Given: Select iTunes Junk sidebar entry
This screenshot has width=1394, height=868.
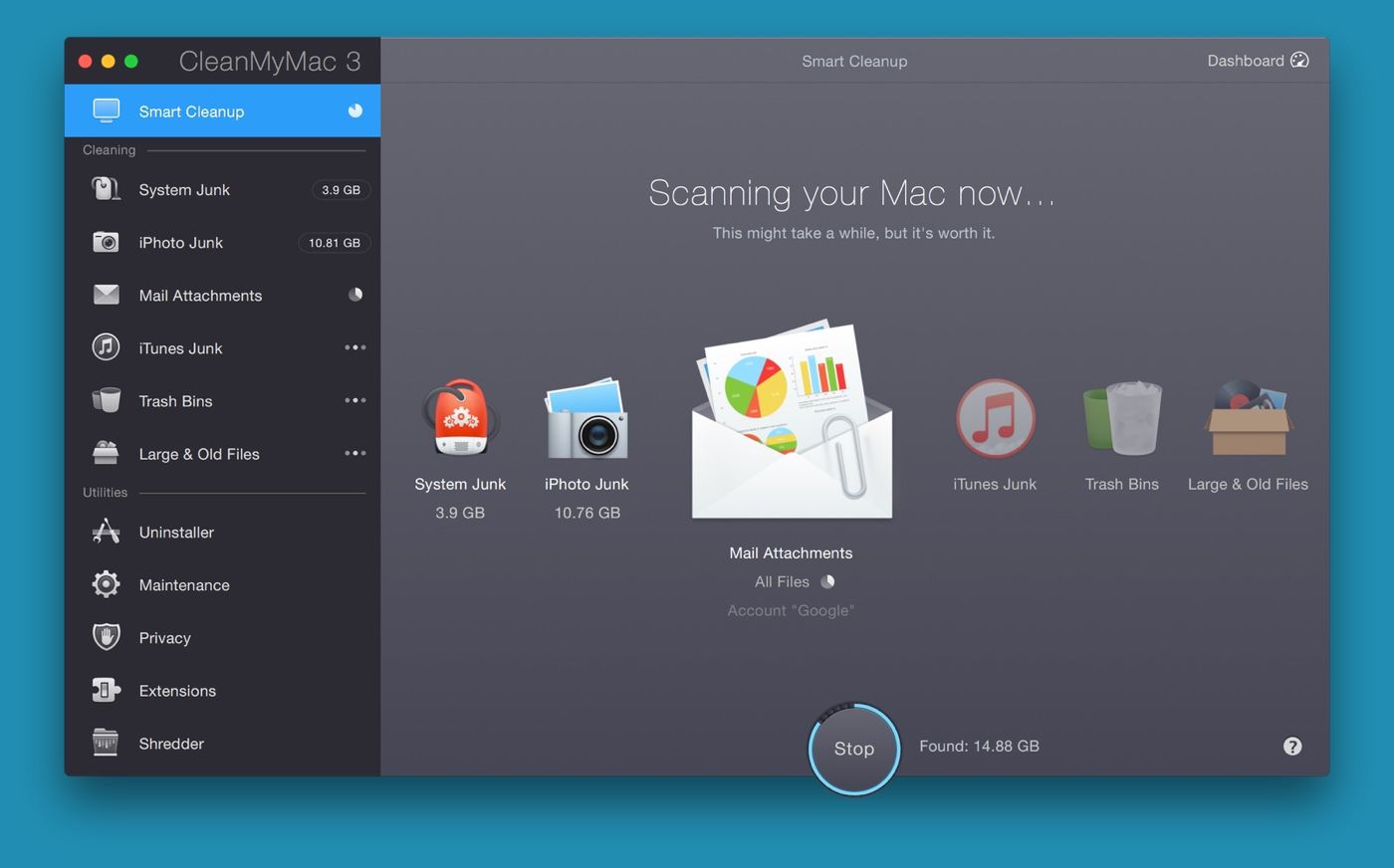Looking at the screenshot, I should 180,348.
